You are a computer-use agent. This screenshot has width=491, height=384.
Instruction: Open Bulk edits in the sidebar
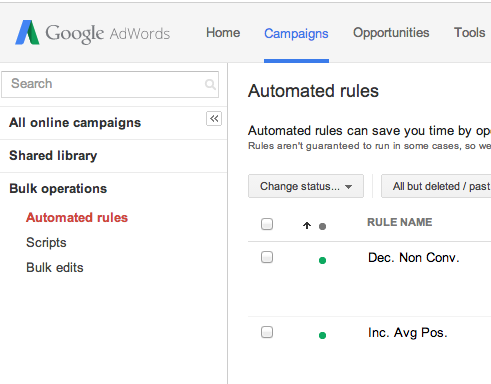(55, 267)
